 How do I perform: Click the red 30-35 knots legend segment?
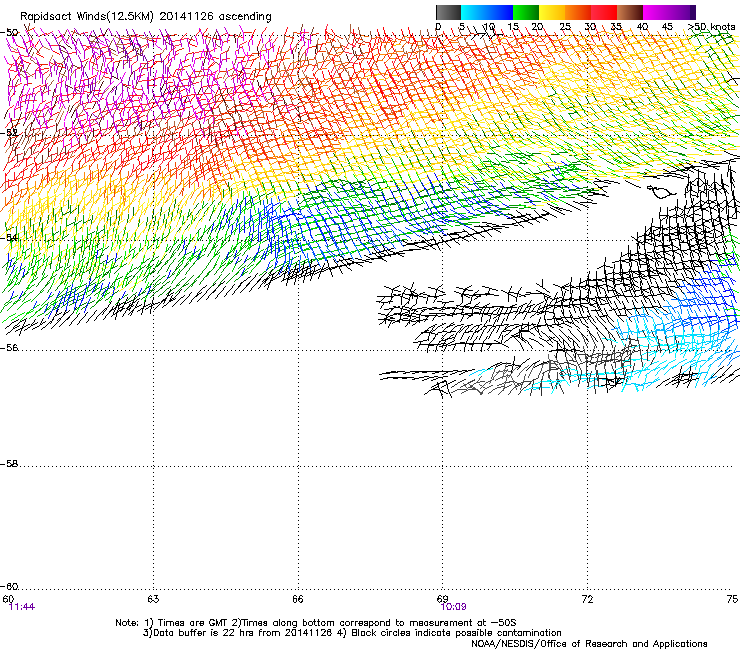click(x=604, y=12)
